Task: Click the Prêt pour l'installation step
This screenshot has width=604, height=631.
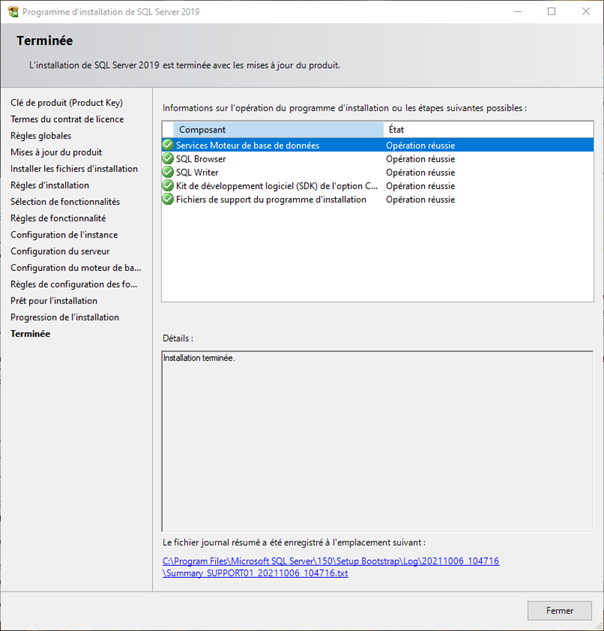Action: pos(54,301)
